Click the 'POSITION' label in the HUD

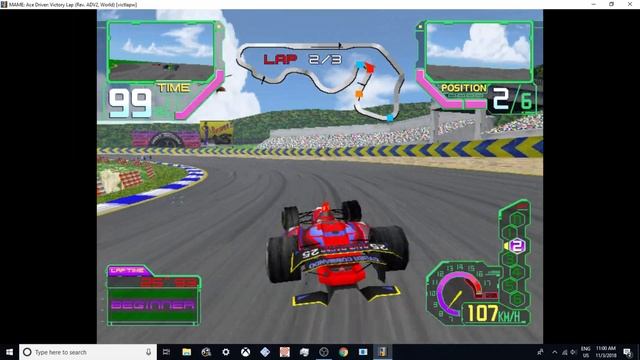(x=464, y=88)
